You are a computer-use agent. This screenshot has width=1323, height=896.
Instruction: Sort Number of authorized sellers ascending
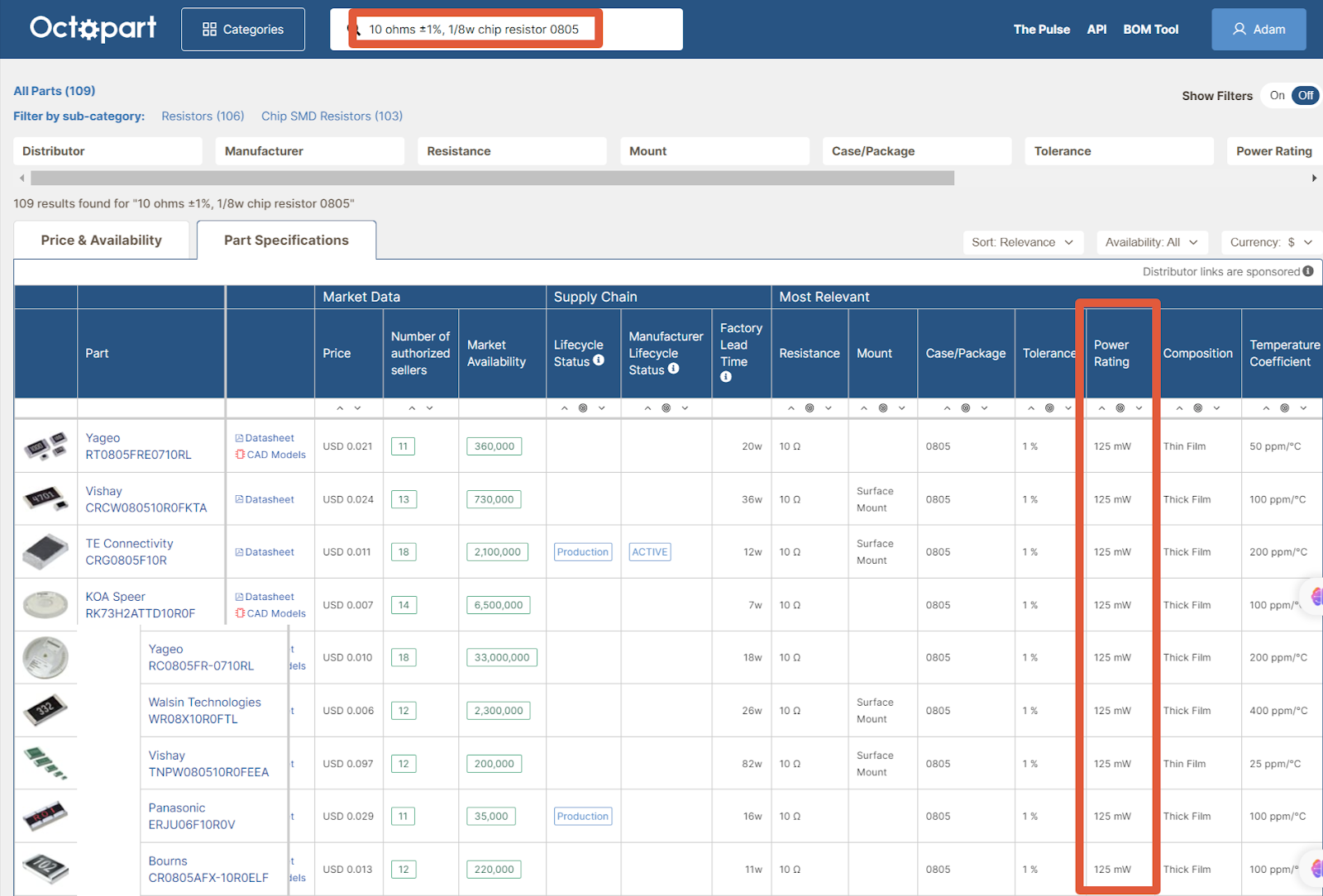(x=412, y=408)
